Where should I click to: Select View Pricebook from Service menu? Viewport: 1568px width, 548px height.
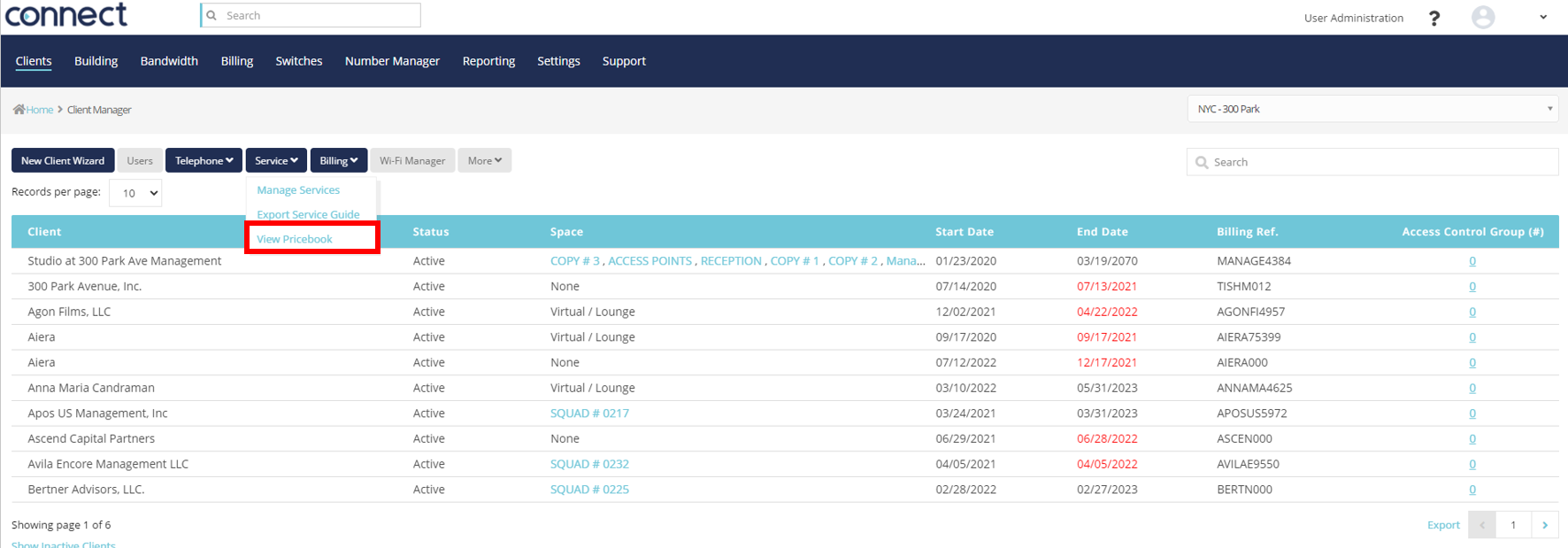(x=295, y=239)
